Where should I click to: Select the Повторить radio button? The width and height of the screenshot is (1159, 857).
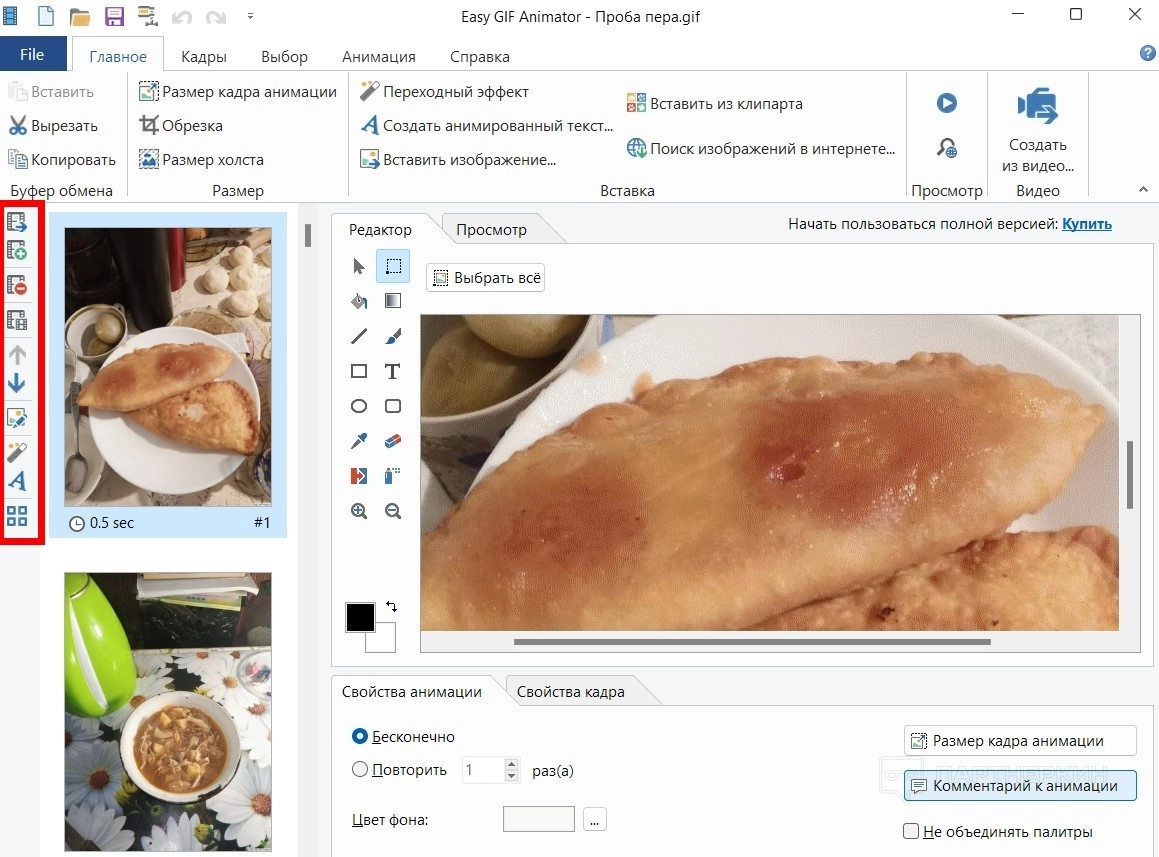pyautogui.click(x=360, y=770)
